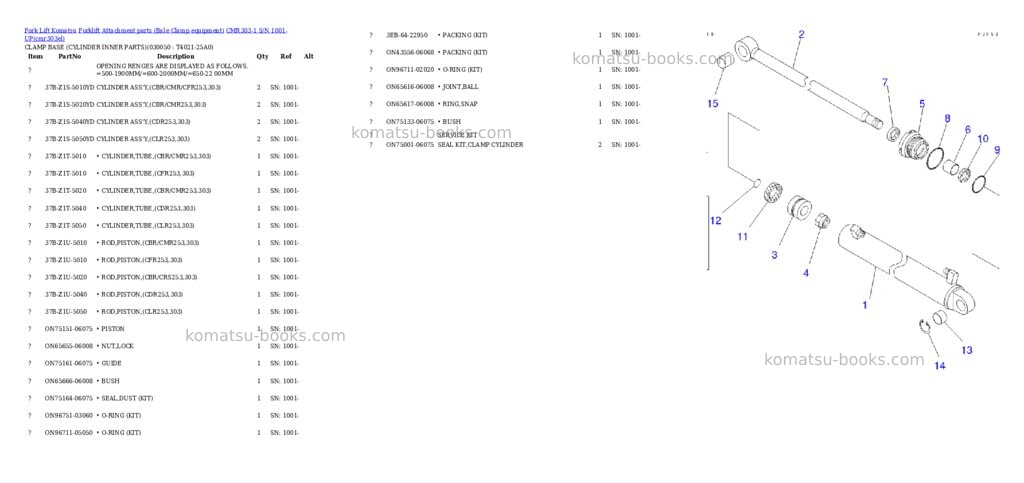This screenshot has width=1024, height=483.
Task: Click callout number 5 in the diagram
Action: click(922, 104)
